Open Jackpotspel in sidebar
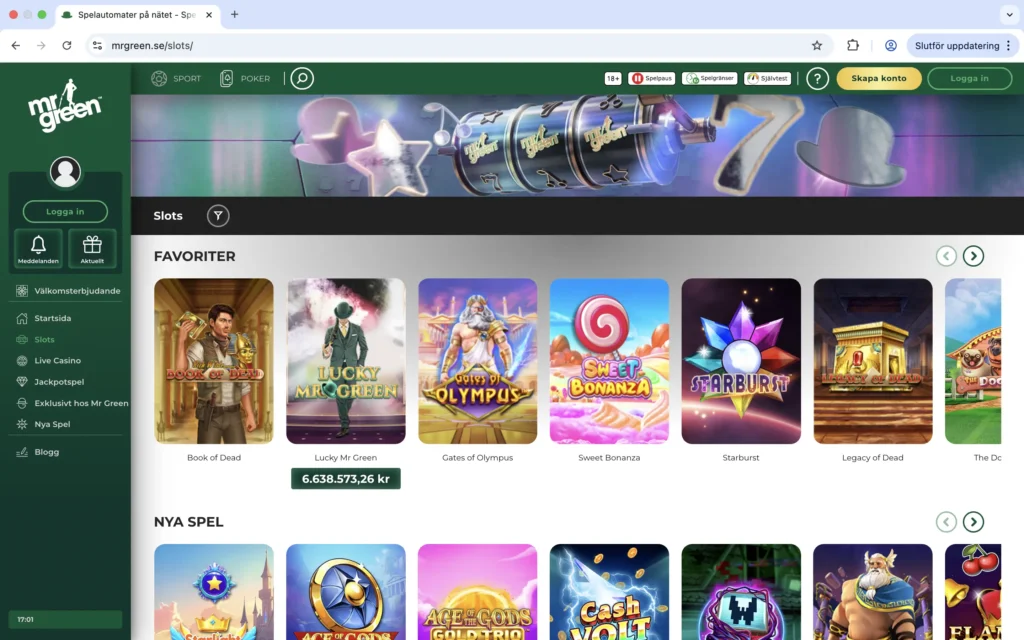The width and height of the screenshot is (1024, 640). coord(50,382)
